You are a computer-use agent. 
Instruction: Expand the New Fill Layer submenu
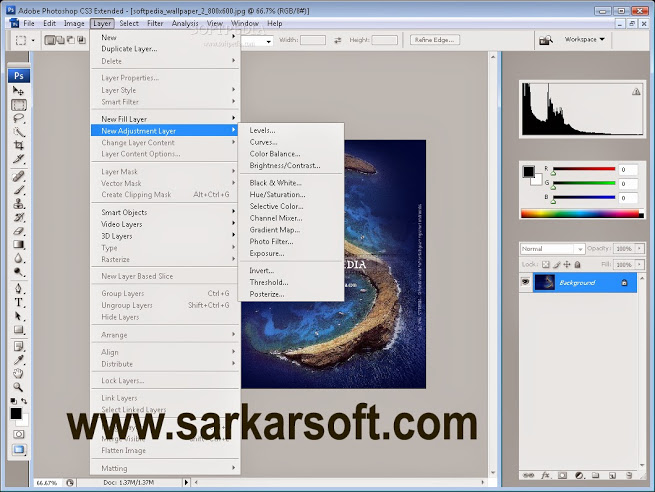point(165,119)
